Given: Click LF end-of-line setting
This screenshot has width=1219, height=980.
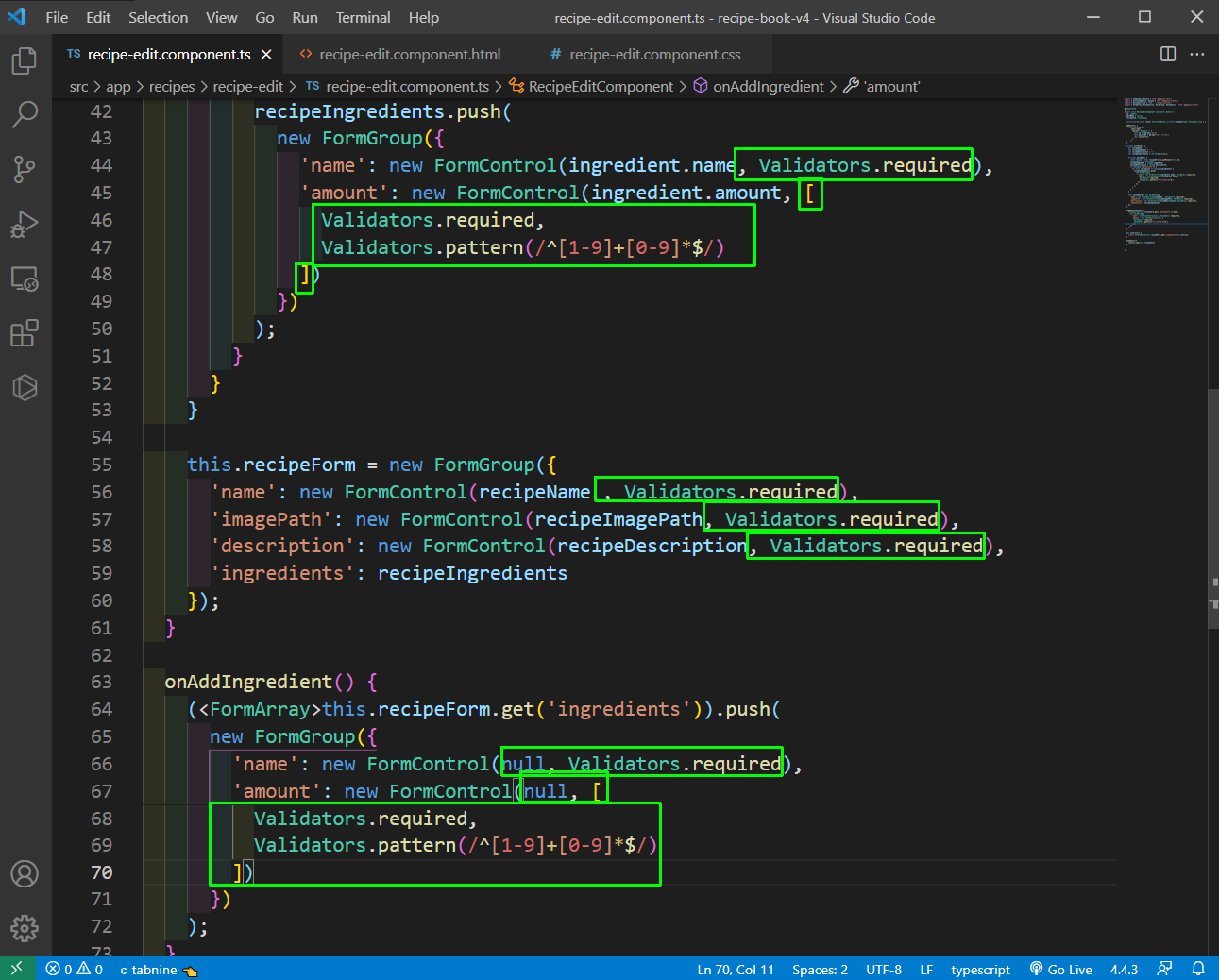Looking at the screenshot, I should tap(926, 969).
